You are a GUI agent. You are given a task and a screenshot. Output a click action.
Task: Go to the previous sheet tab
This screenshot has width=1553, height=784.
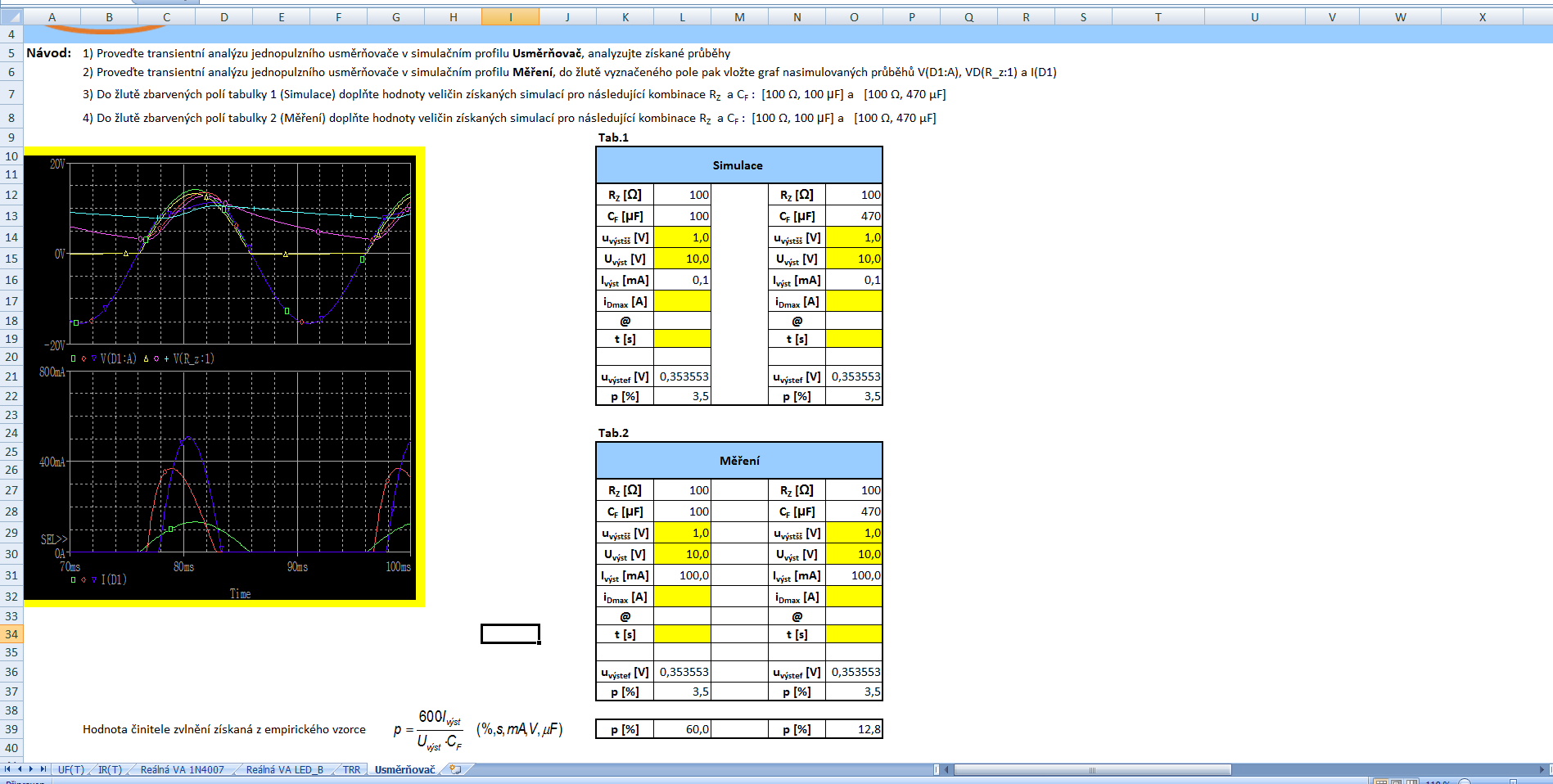point(20,769)
